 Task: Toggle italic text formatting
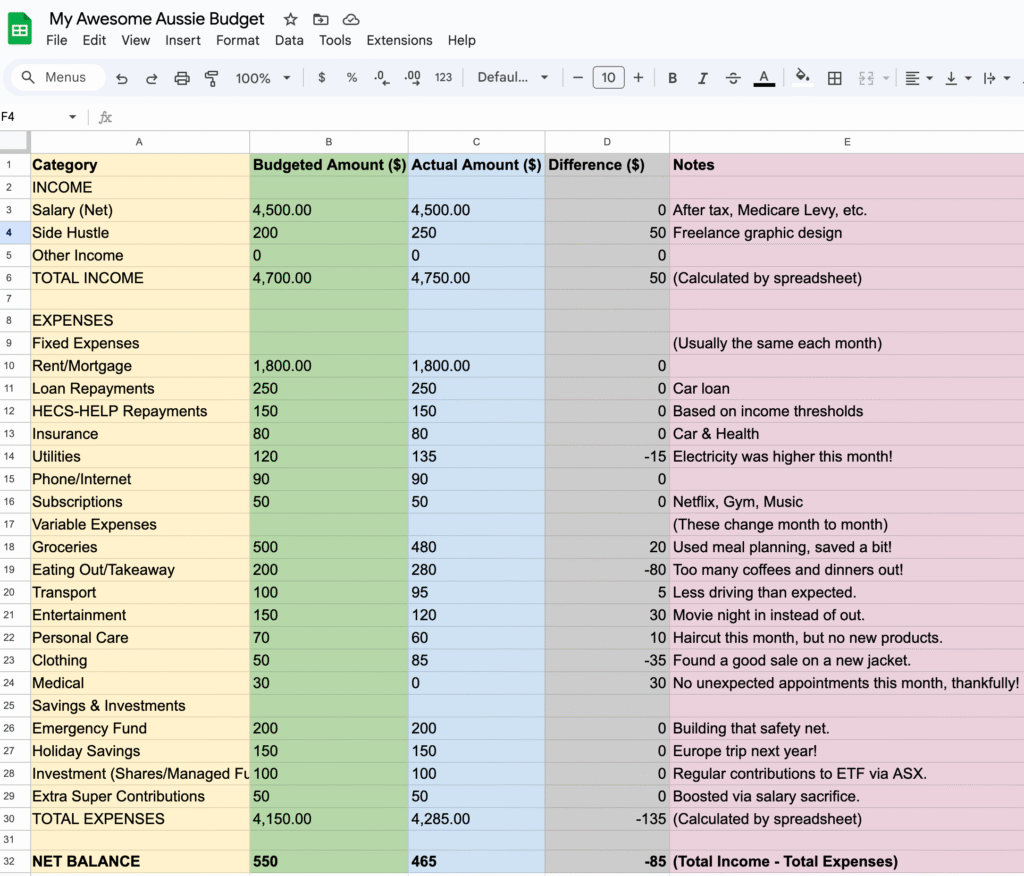point(702,78)
